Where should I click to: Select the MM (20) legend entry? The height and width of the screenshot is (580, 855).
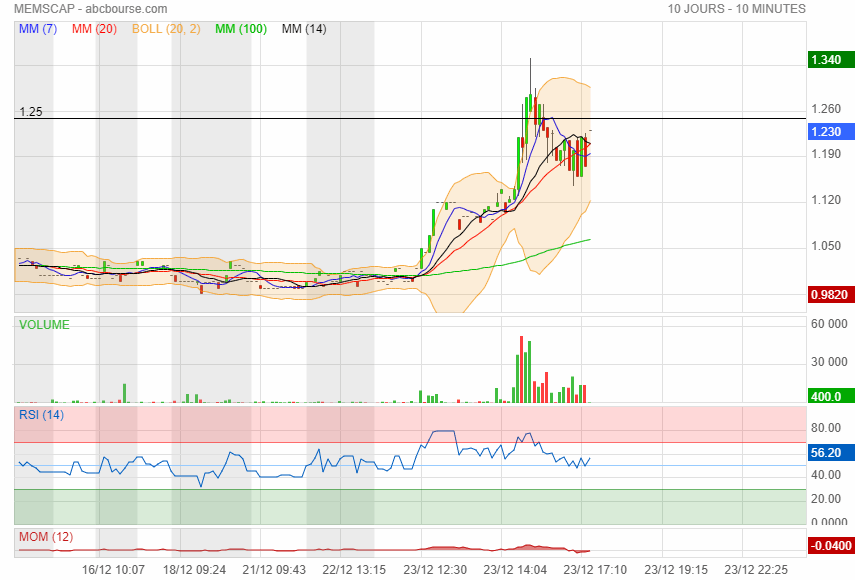(94, 29)
